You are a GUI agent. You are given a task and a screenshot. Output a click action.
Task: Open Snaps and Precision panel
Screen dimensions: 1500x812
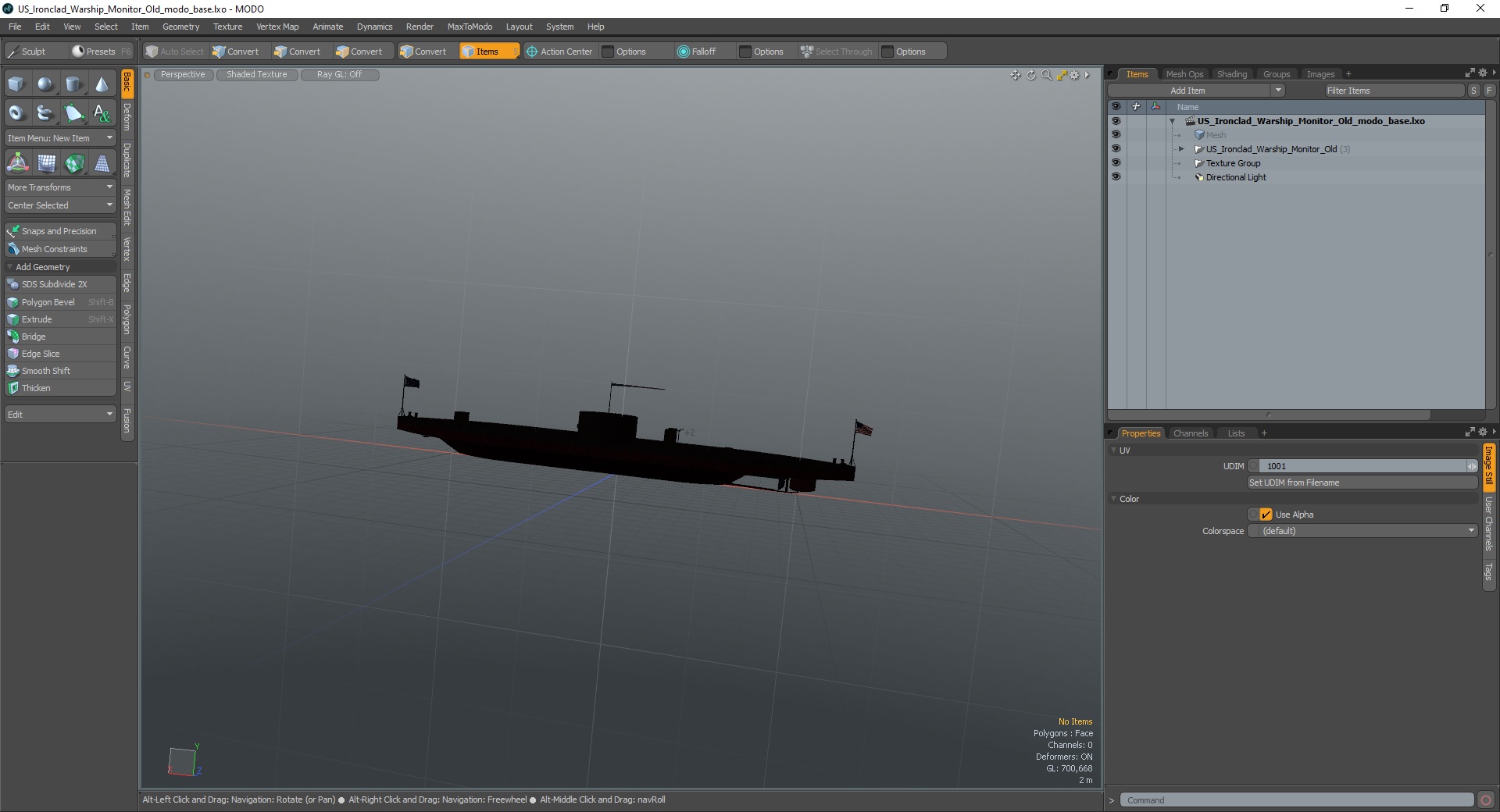(x=60, y=231)
